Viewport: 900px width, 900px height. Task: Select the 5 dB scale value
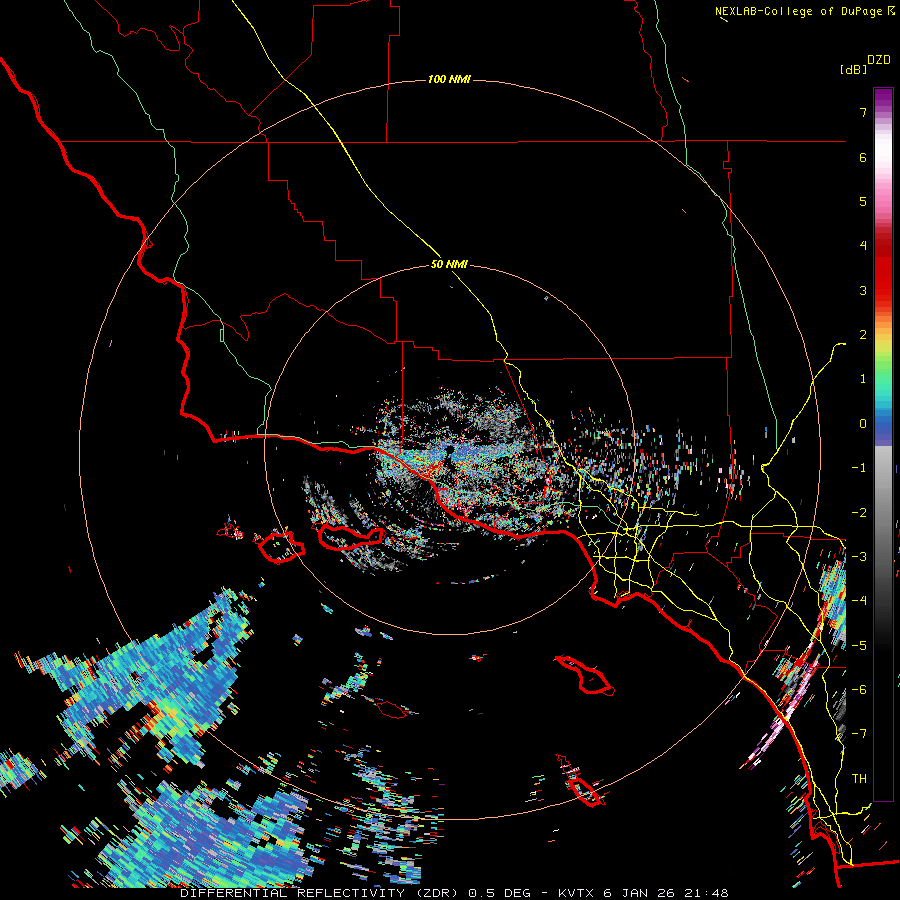(x=863, y=201)
